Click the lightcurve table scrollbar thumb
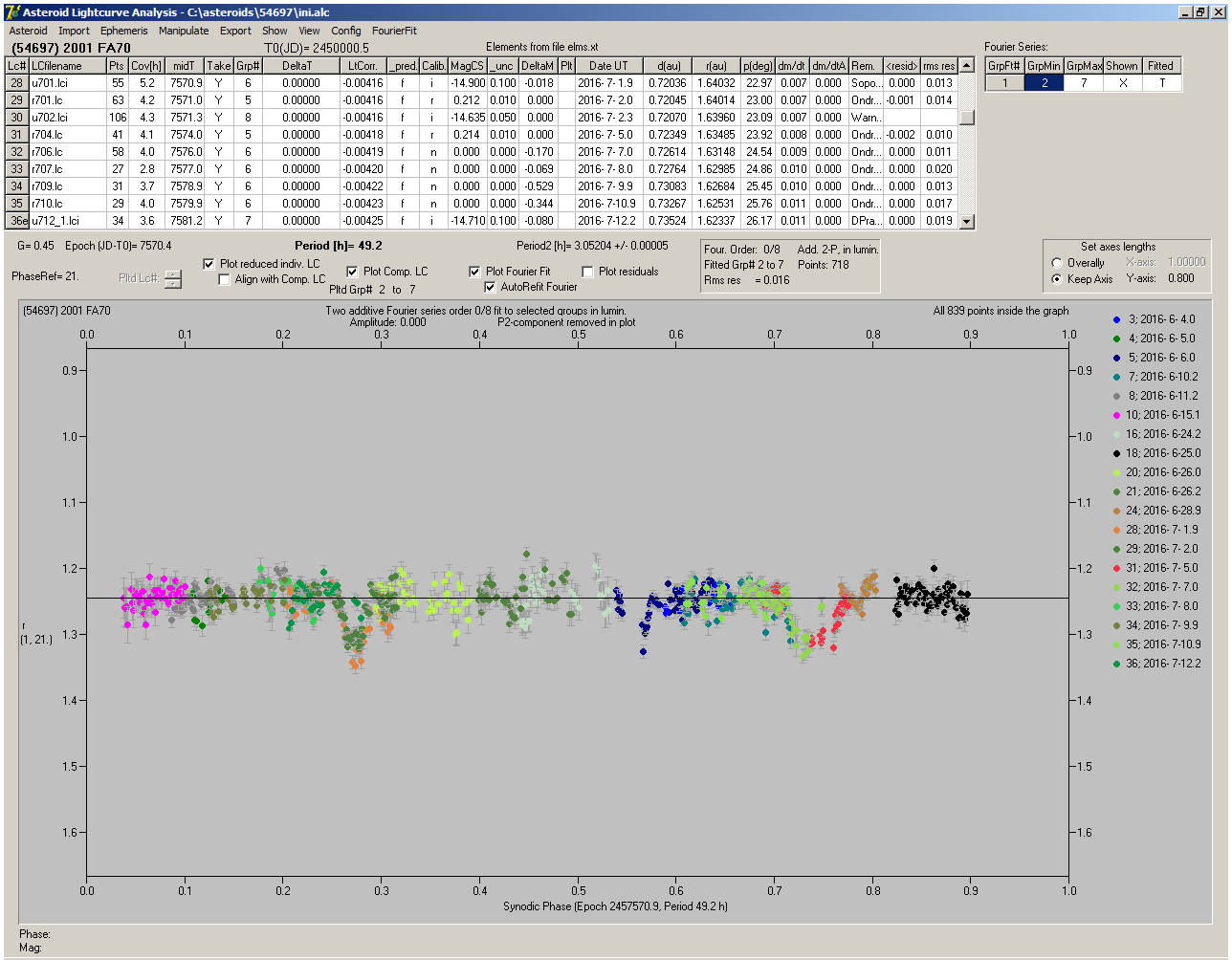The height and width of the screenshot is (960, 1232). pos(967,118)
